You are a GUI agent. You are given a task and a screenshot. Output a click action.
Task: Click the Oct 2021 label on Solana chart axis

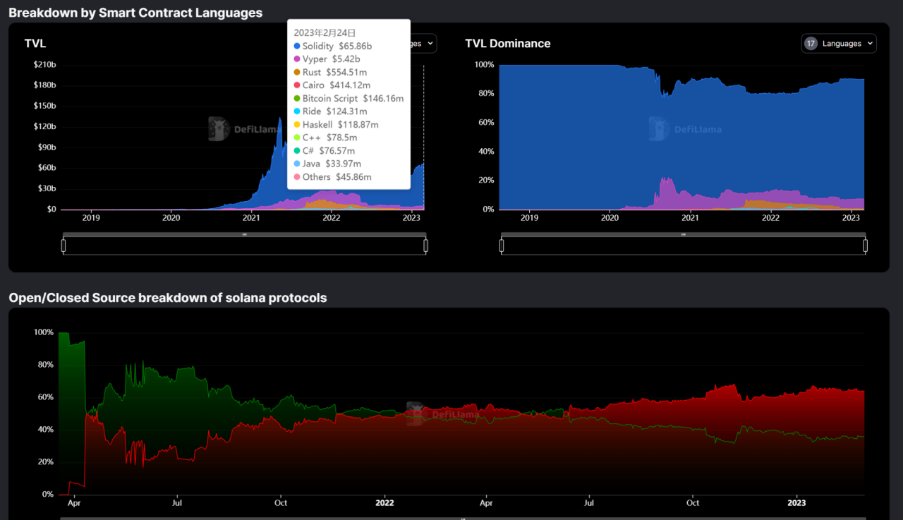tap(280, 503)
